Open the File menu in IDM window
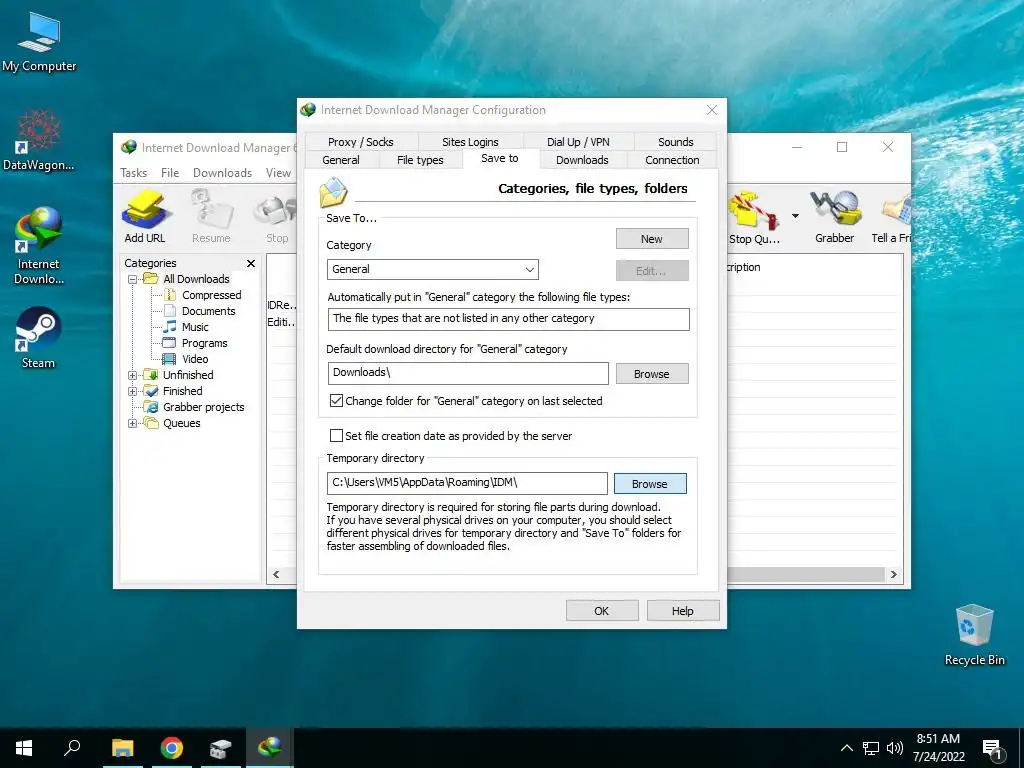Image resolution: width=1024 pixels, height=768 pixels. coord(170,172)
